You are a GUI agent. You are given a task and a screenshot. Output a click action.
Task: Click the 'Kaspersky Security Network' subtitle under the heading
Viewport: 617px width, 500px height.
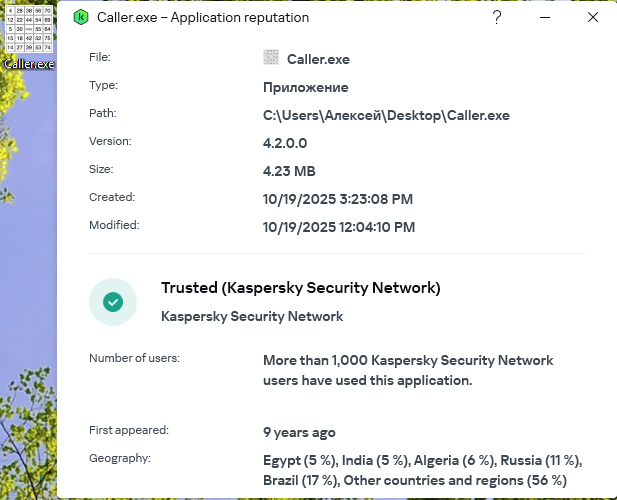[x=252, y=316]
